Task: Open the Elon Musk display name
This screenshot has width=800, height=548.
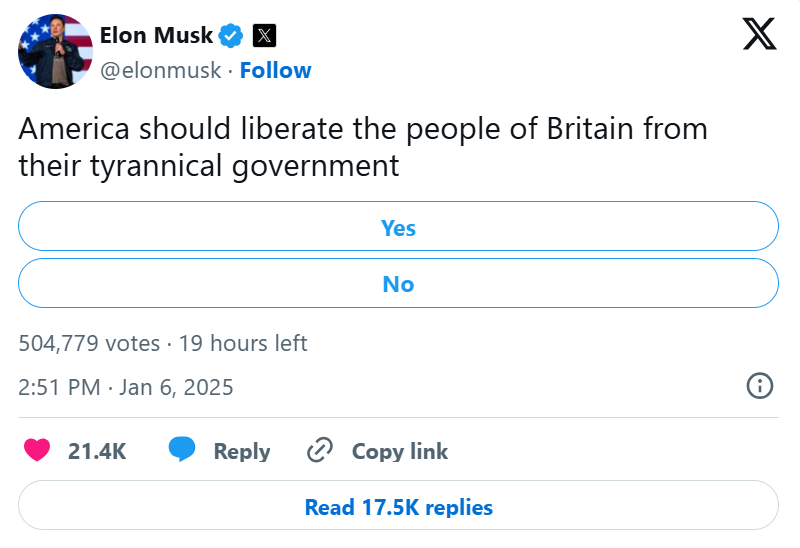Action: coord(156,36)
